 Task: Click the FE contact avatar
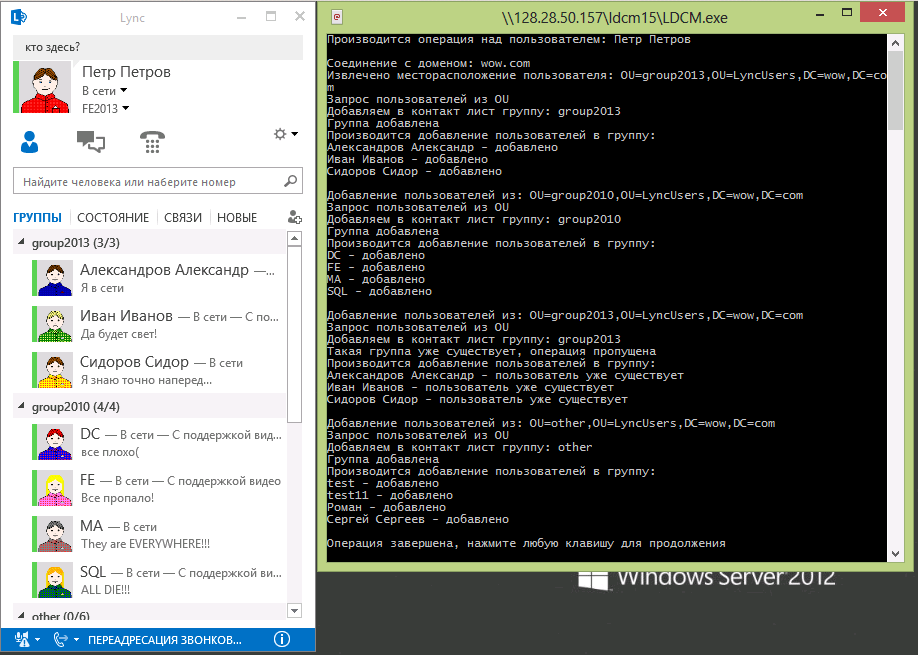tap(55, 488)
